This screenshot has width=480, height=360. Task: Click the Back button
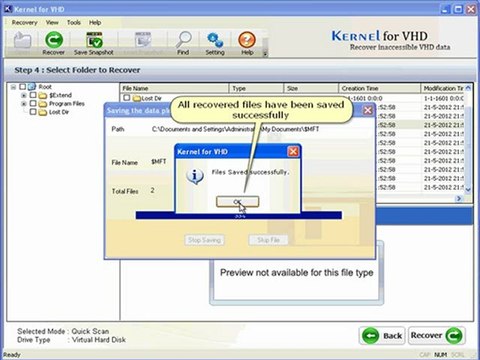382,336
